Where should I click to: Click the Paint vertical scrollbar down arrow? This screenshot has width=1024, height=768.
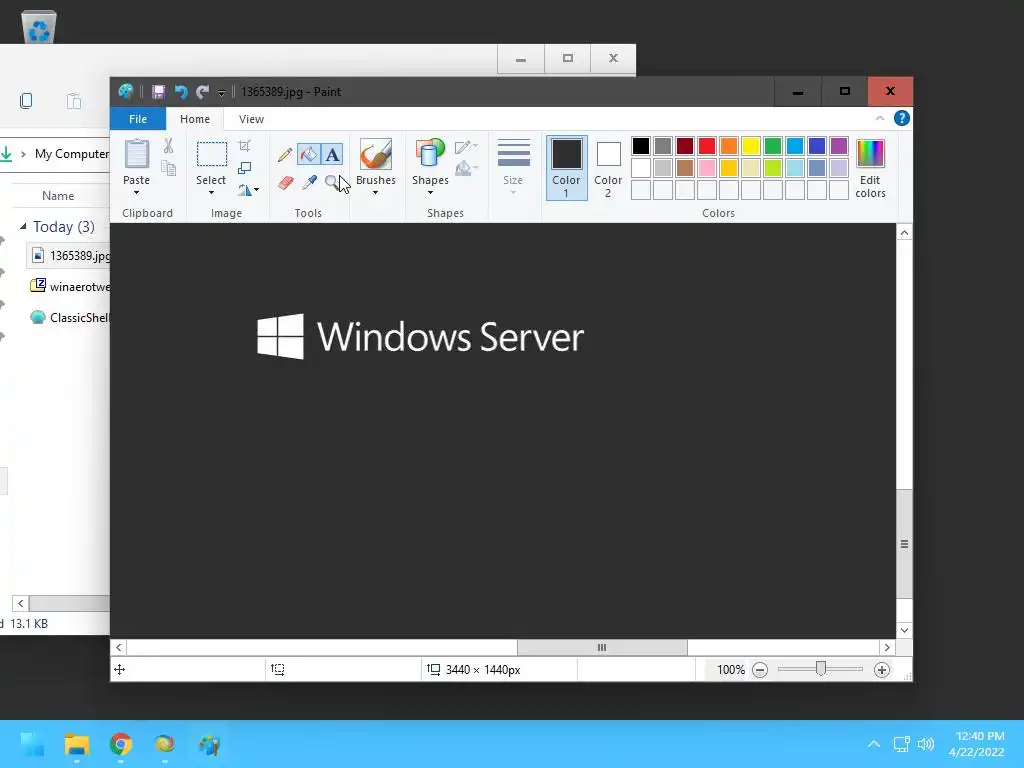(904, 630)
